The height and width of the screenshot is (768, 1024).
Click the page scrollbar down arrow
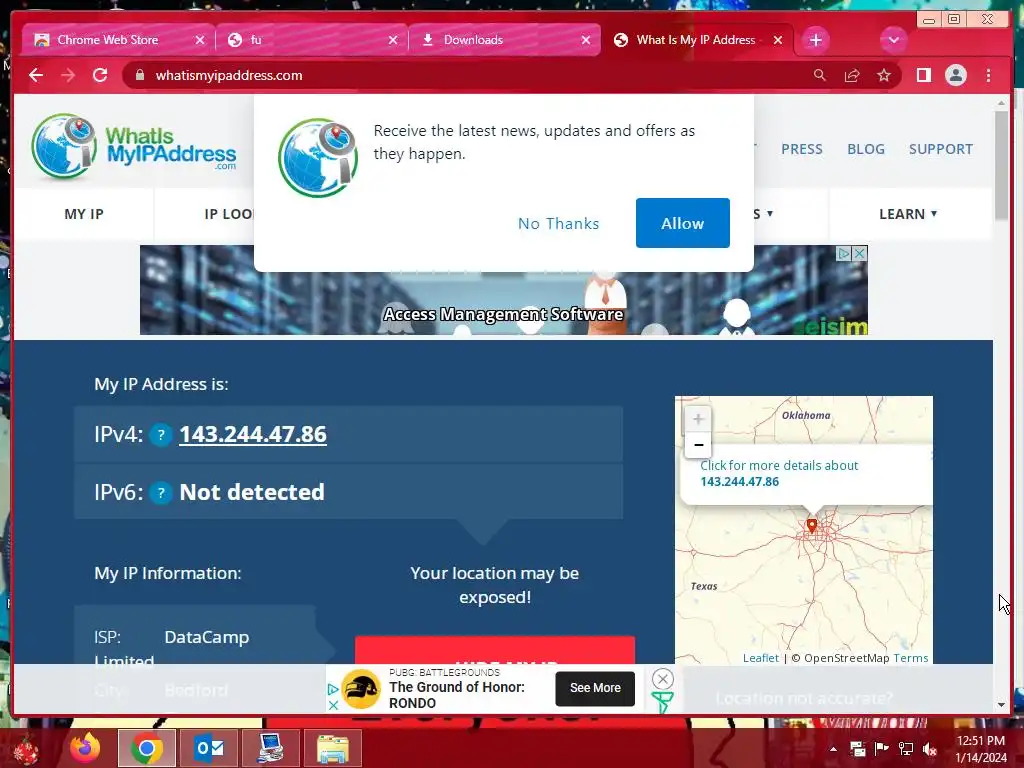click(x=1001, y=705)
